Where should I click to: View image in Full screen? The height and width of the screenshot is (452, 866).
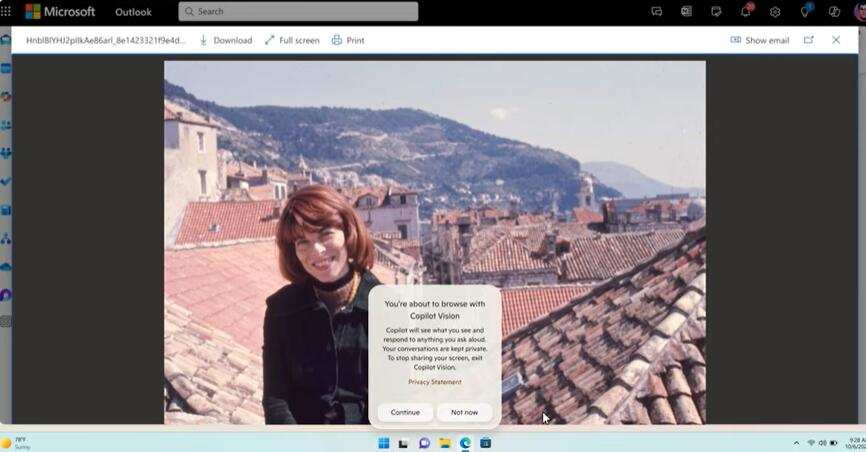292,40
